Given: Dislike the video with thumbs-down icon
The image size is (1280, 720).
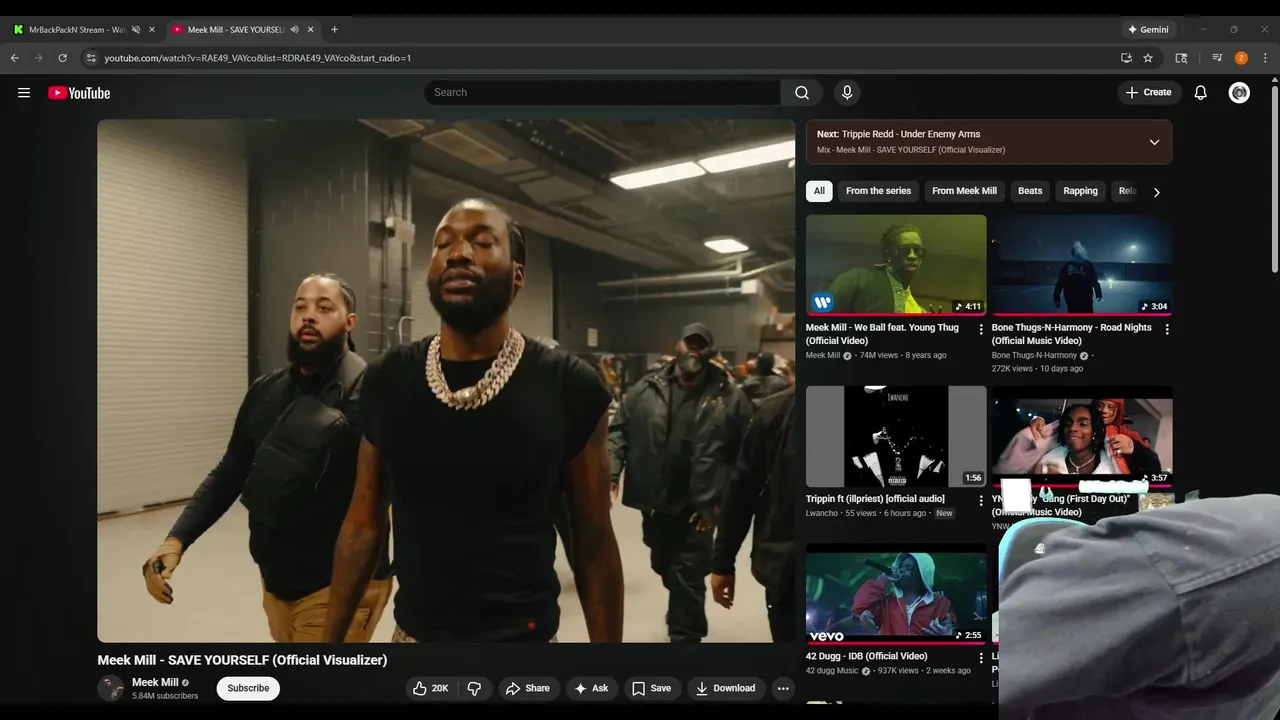Looking at the screenshot, I should click(474, 688).
